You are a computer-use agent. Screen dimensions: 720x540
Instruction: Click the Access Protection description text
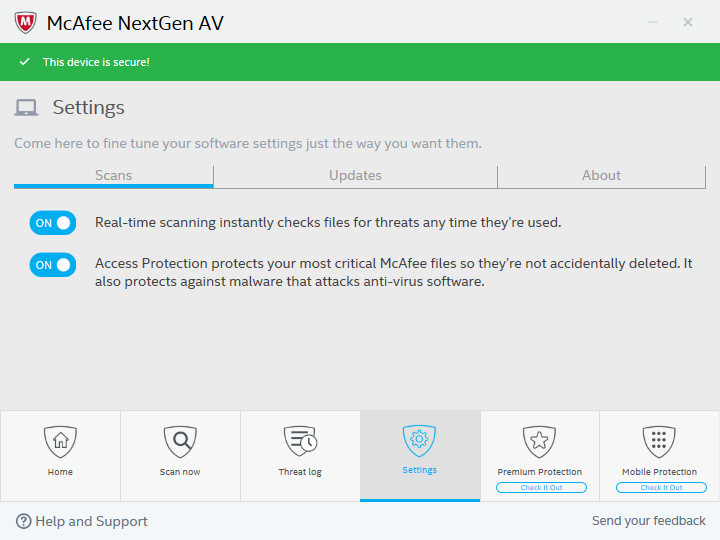[x=394, y=272]
